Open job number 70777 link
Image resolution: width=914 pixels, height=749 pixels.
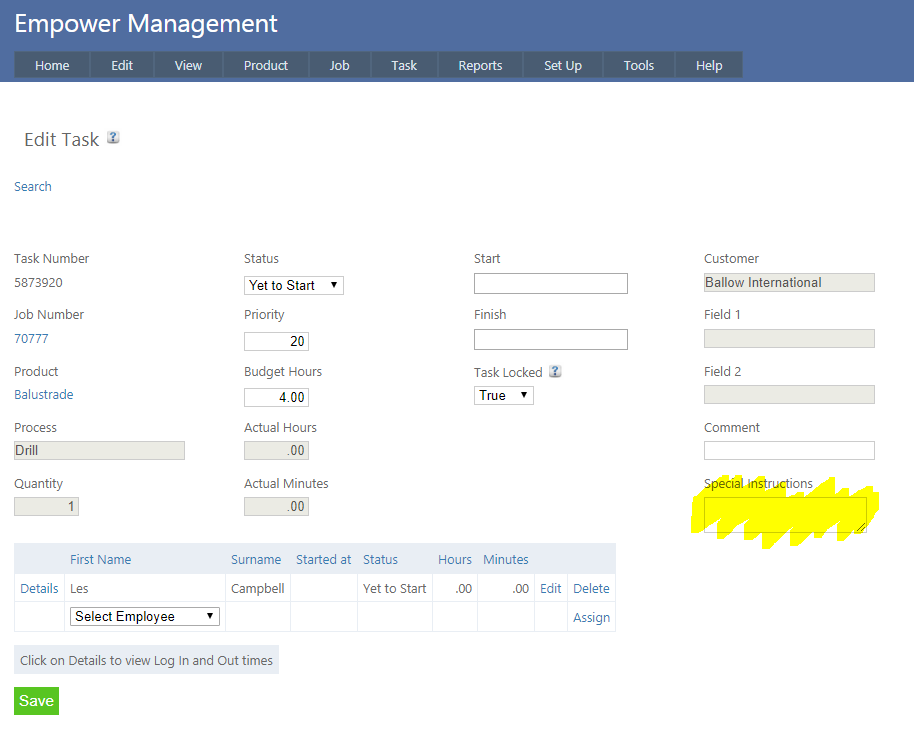31,339
